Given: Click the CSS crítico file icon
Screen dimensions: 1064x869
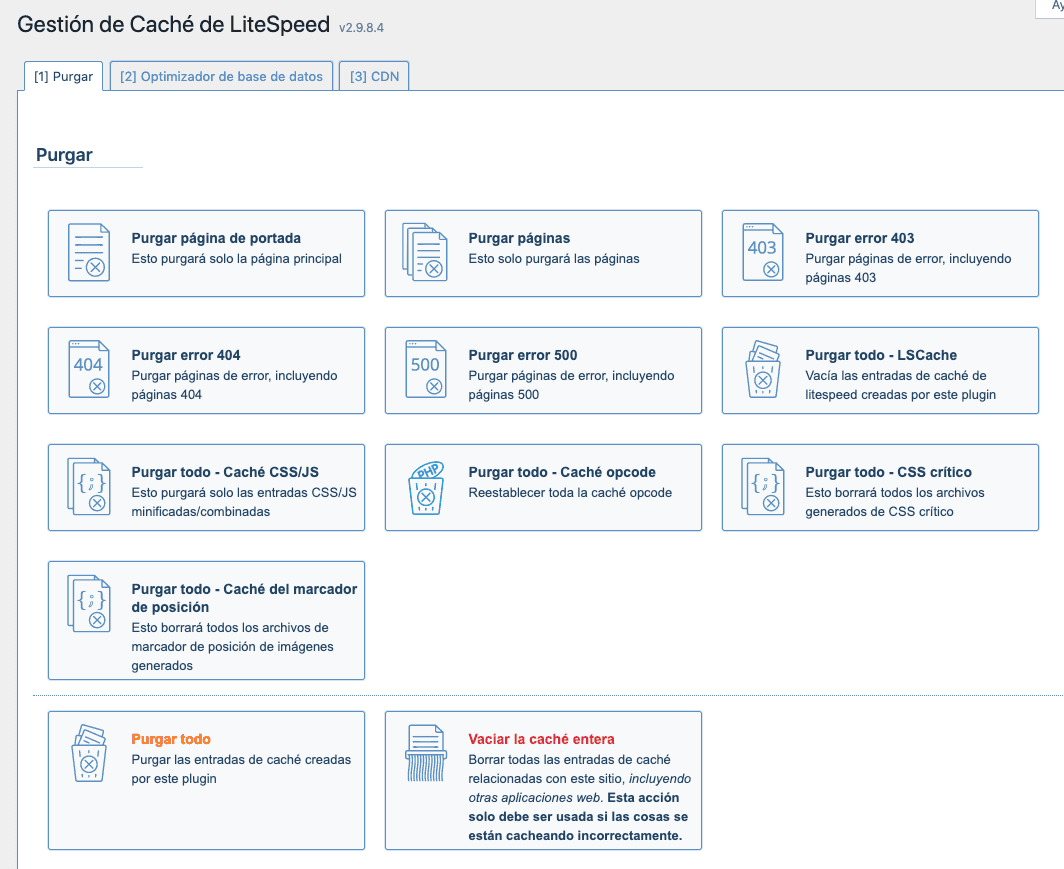Looking at the screenshot, I should (x=762, y=487).
